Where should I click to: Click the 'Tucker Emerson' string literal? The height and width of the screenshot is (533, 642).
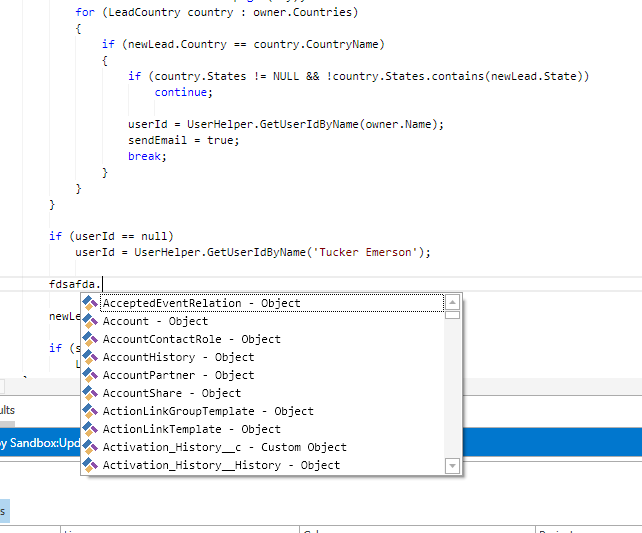coord(365,252)
